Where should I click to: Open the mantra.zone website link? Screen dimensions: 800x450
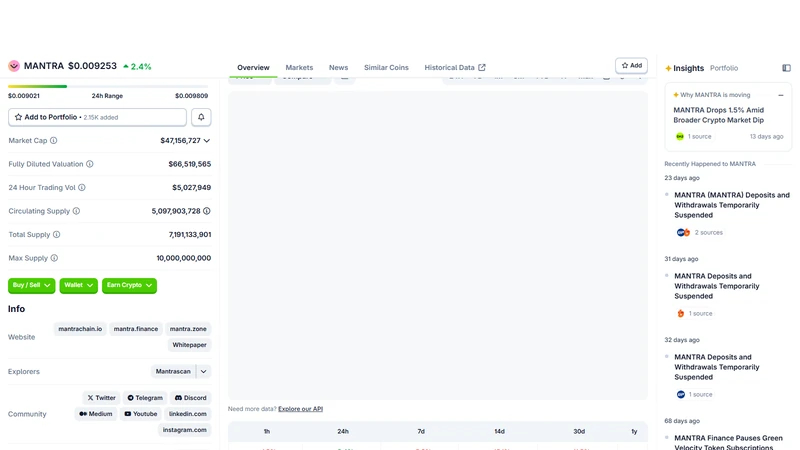(x=188, y=329)
